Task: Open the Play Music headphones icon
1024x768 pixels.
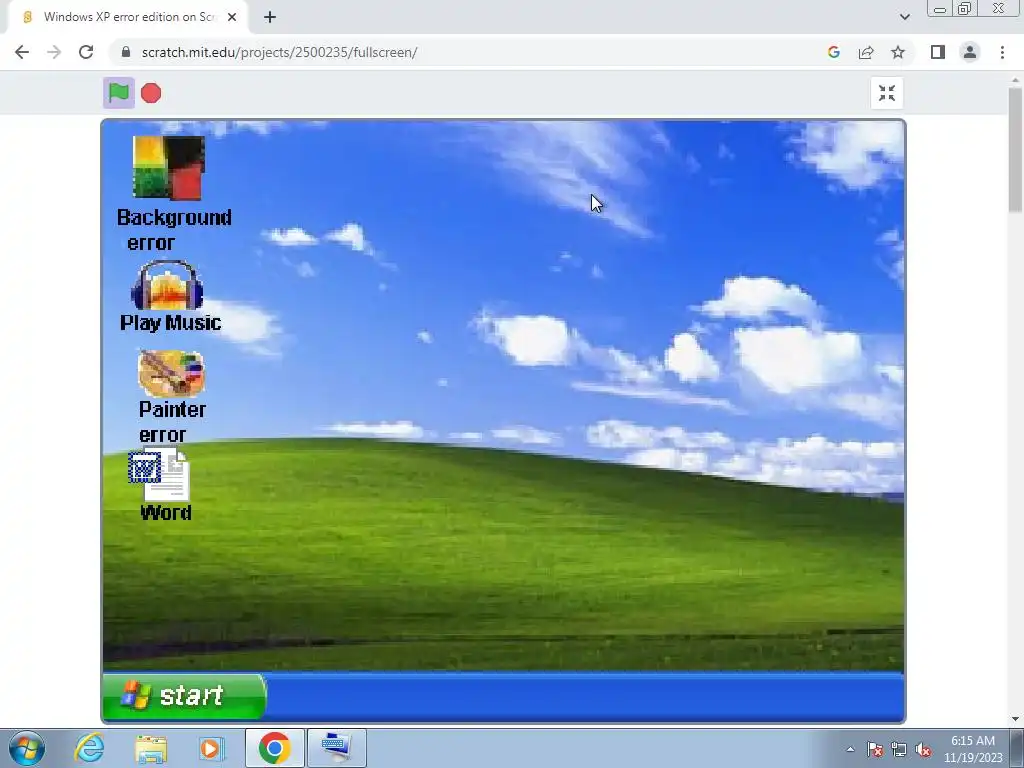Action: coord(168,285)
